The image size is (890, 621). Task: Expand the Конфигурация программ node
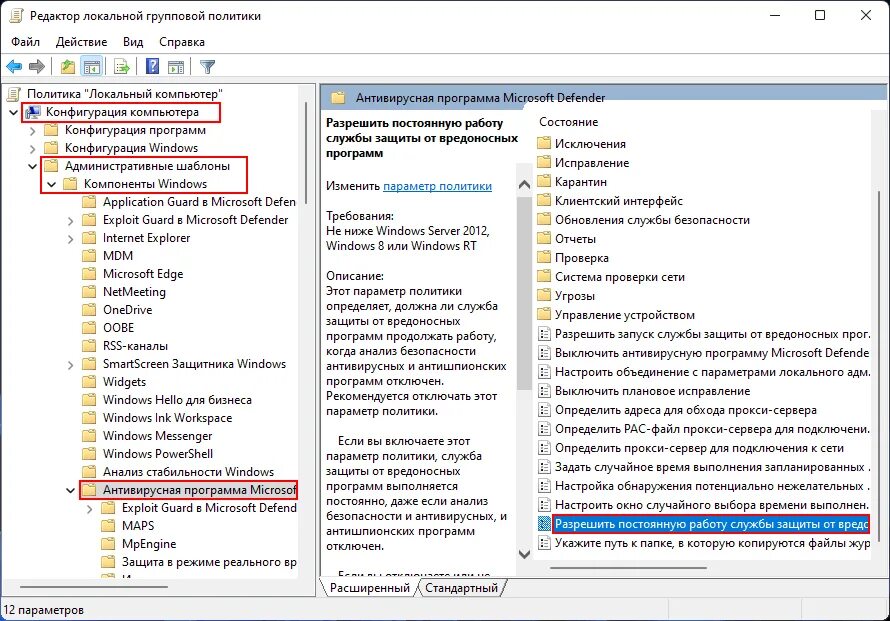[32, 131]
